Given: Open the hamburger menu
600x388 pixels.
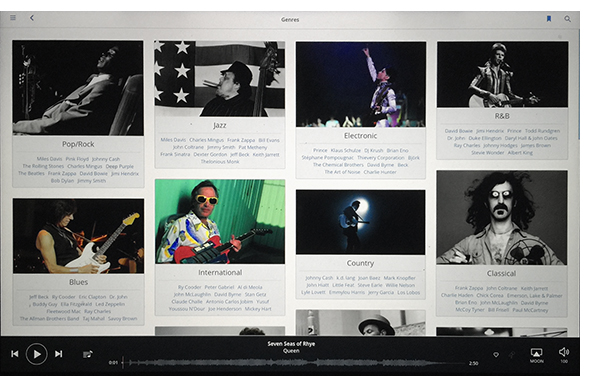Looking at the screenshot, I should coord(13,18).
